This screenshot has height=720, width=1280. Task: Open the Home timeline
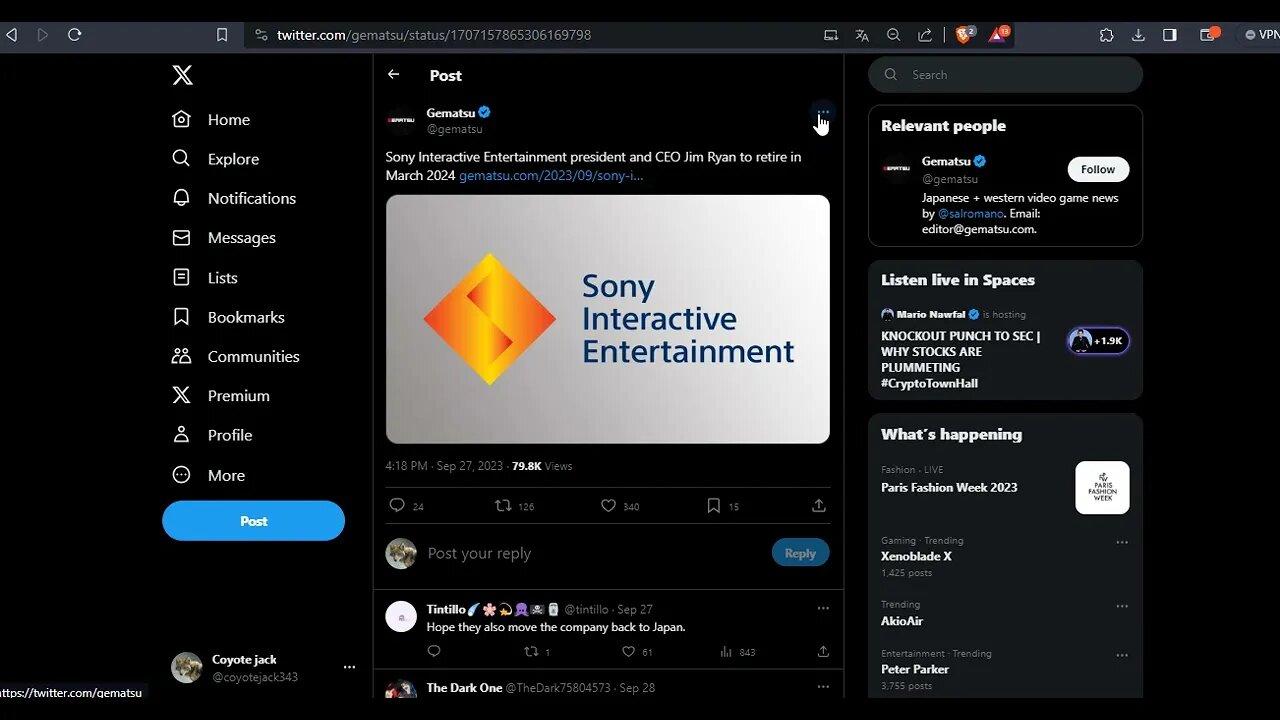point(211,119)
